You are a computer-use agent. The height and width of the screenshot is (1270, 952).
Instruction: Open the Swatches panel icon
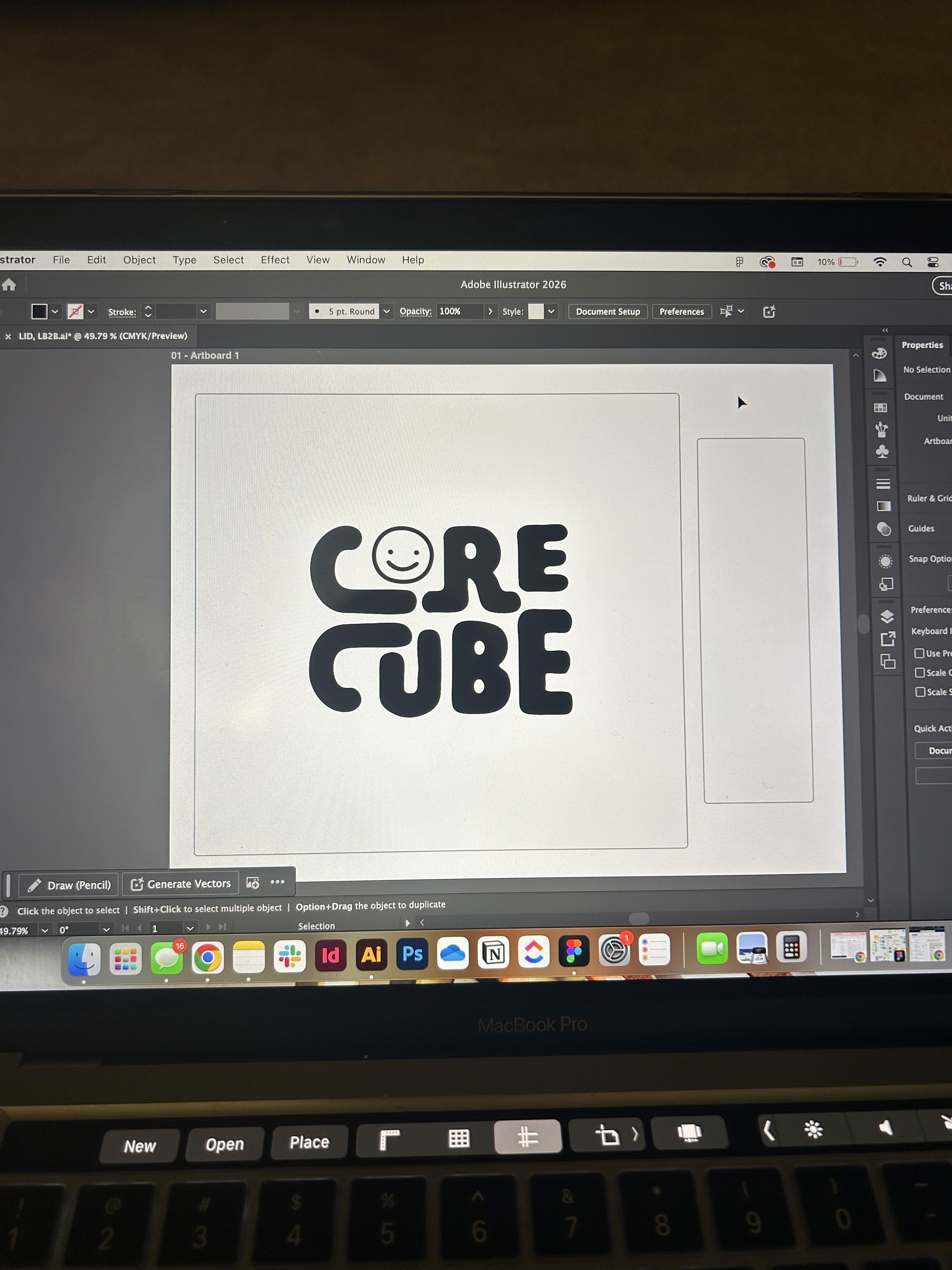[880, 408]
